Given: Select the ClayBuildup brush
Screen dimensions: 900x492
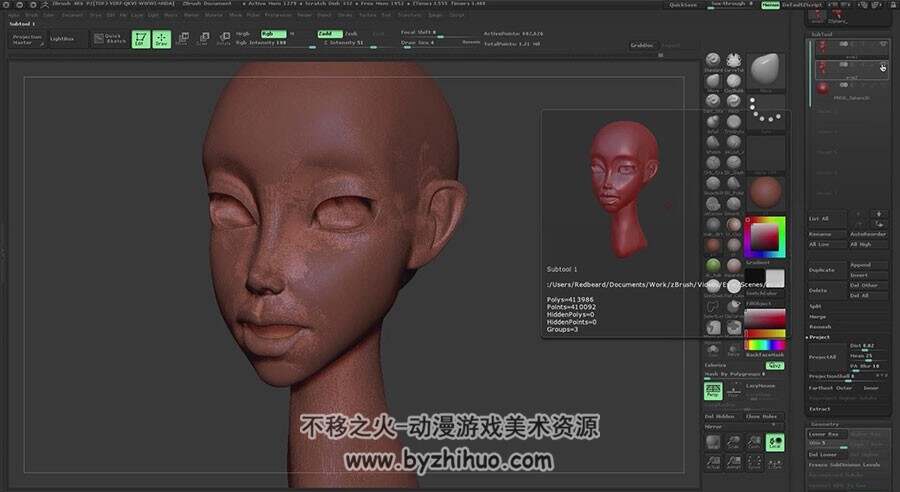Looking at the screenshot, I should (x=734, y=81).
